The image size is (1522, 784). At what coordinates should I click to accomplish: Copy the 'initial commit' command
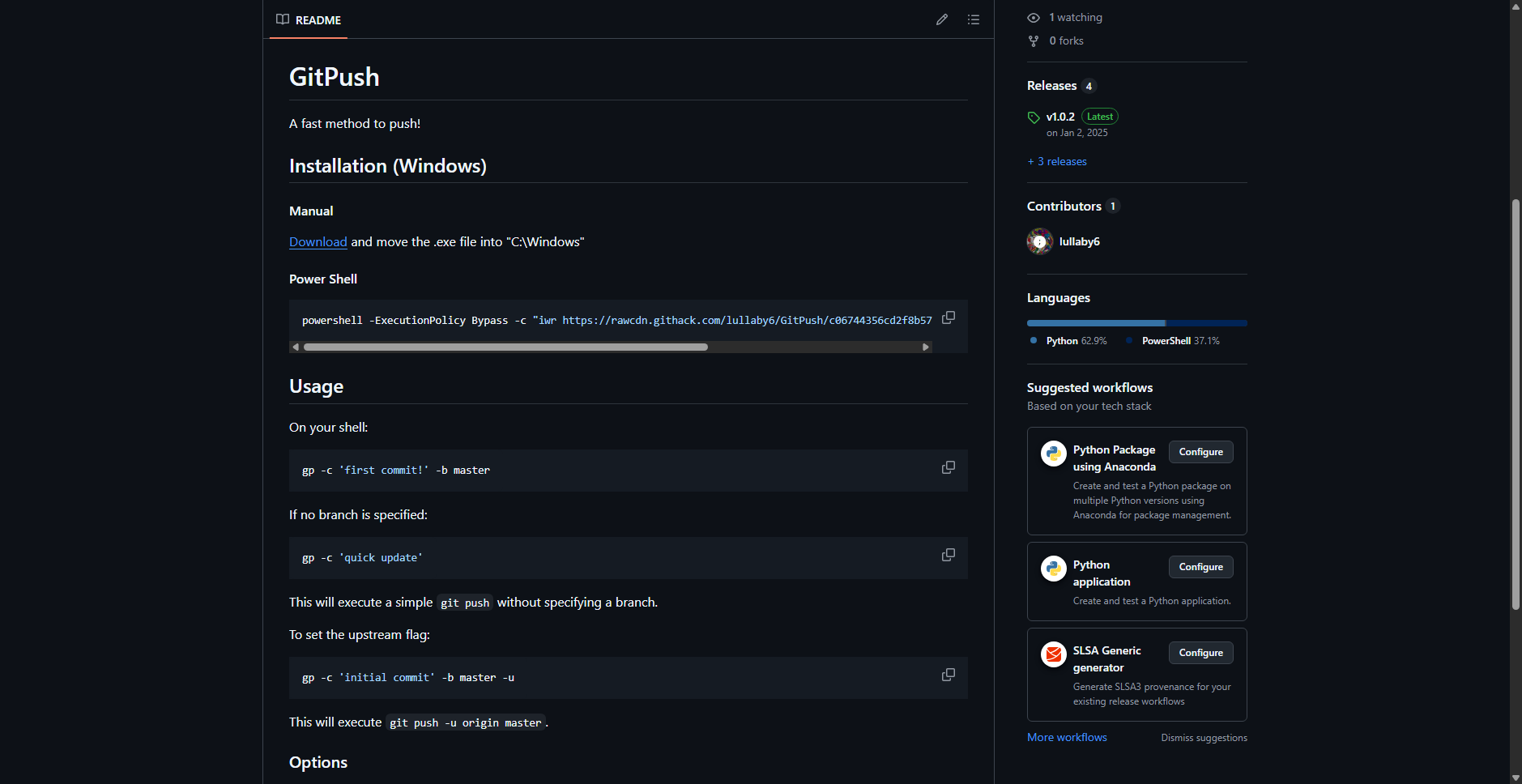(949, 675)
